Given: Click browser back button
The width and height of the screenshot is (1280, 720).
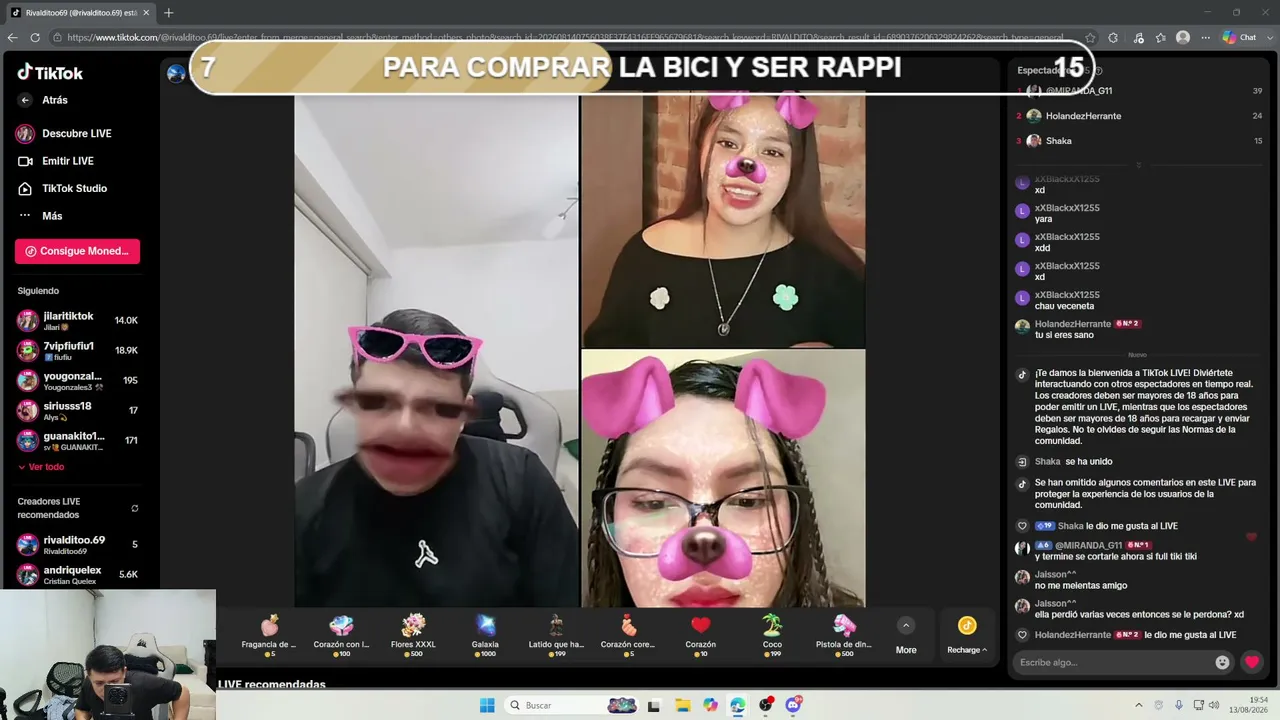Looking at the screenshot, I should point(12,38).
